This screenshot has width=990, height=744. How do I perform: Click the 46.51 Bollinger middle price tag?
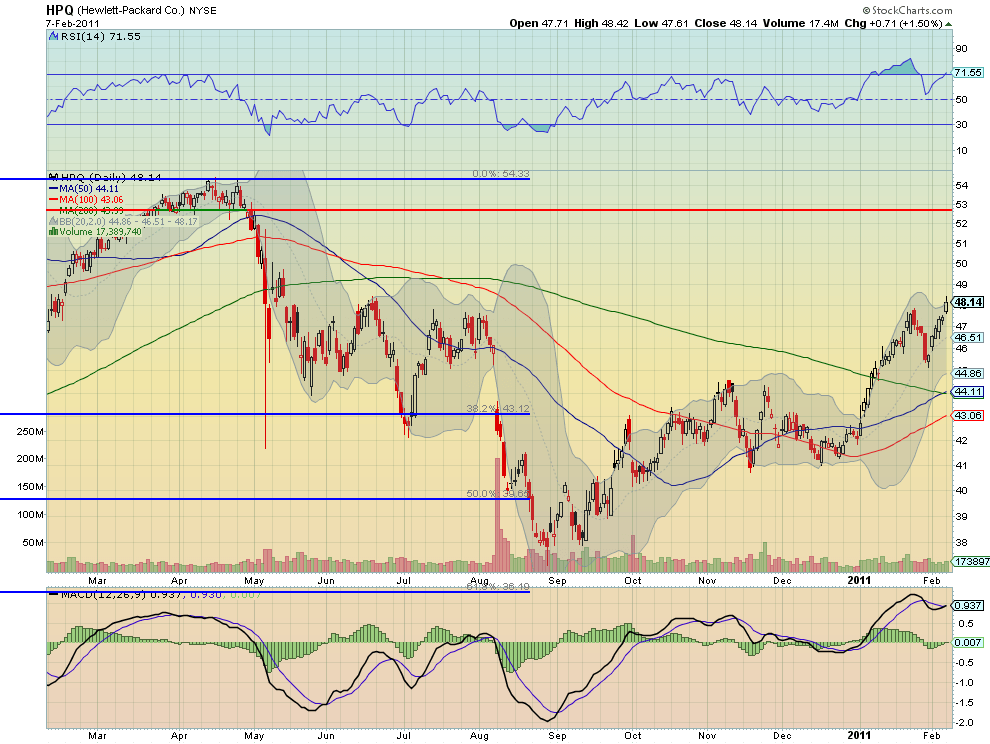(x=968, y=337)
